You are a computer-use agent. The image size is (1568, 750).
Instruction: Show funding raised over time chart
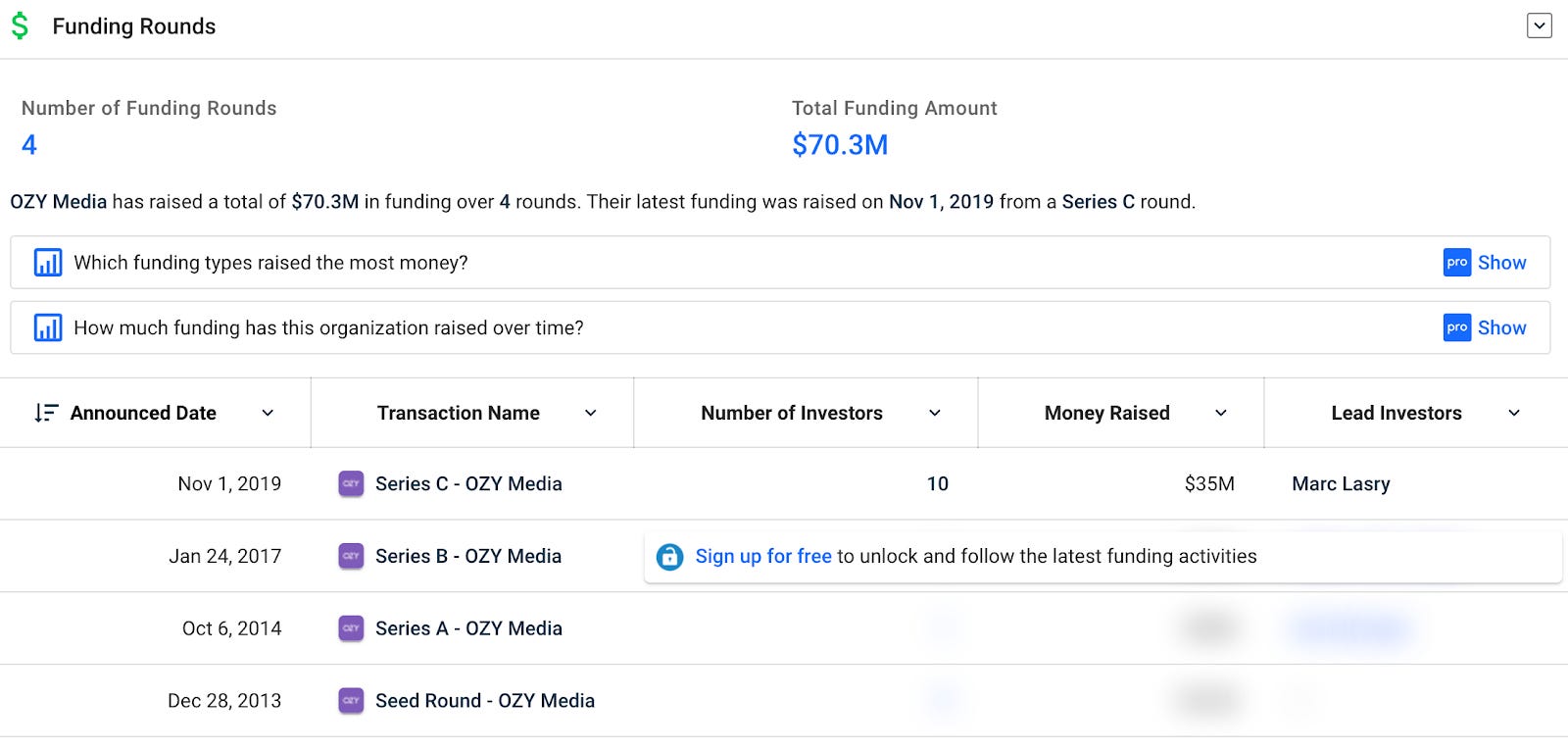[x=1501, y=327]
